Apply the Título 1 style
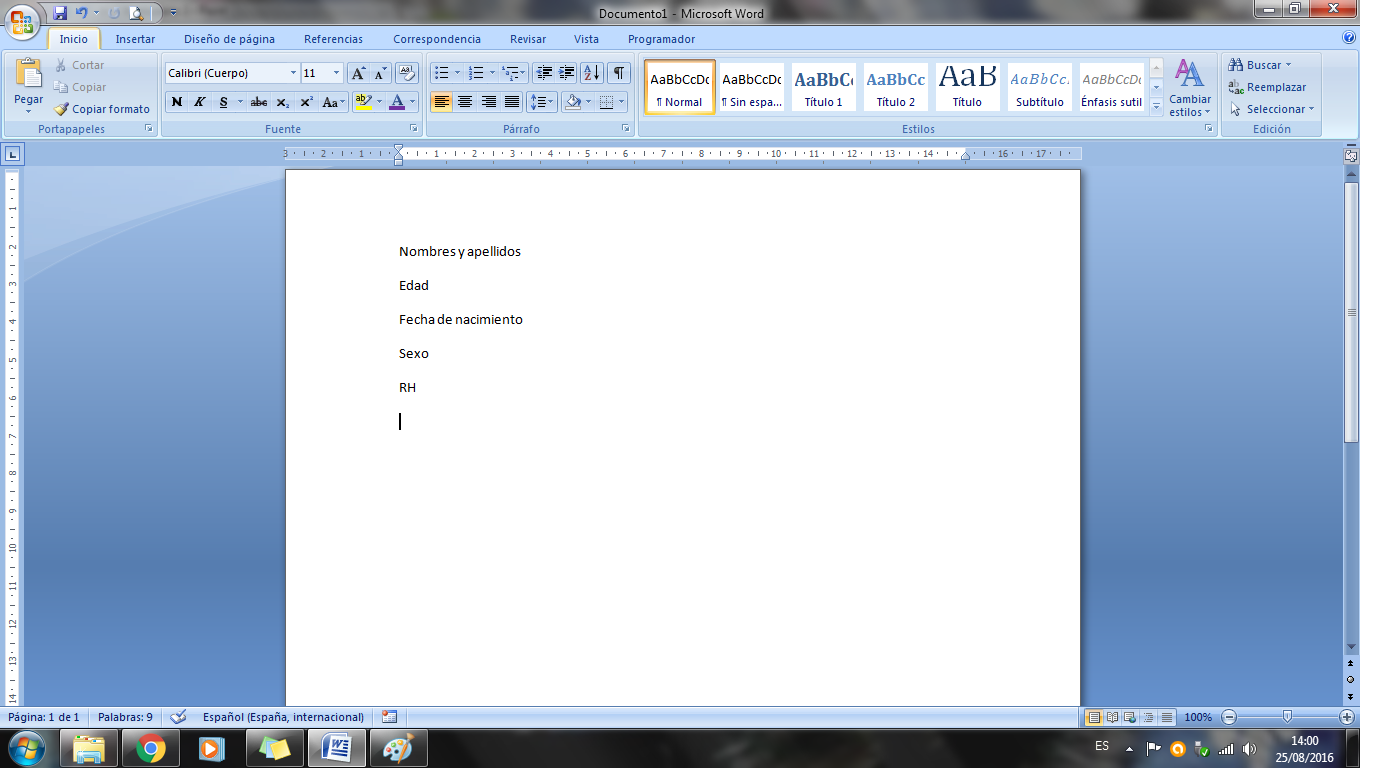The height and width of the screenshot is (768, 1376). (x=823, y=87)
